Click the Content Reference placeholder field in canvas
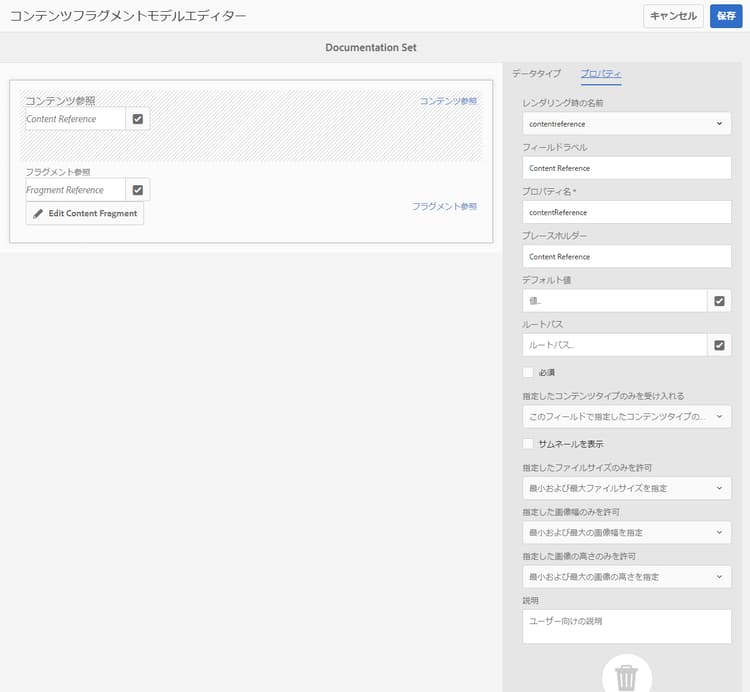The image size is (750, 692). point(76,119)
